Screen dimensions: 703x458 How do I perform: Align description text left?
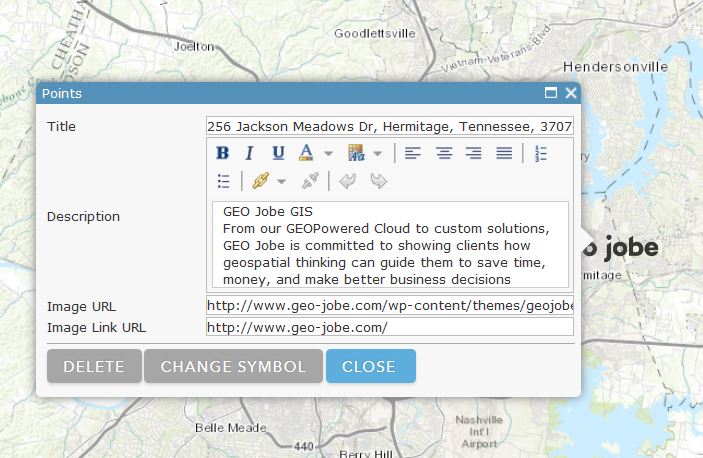pyautogui.click(x=413, y=153)
